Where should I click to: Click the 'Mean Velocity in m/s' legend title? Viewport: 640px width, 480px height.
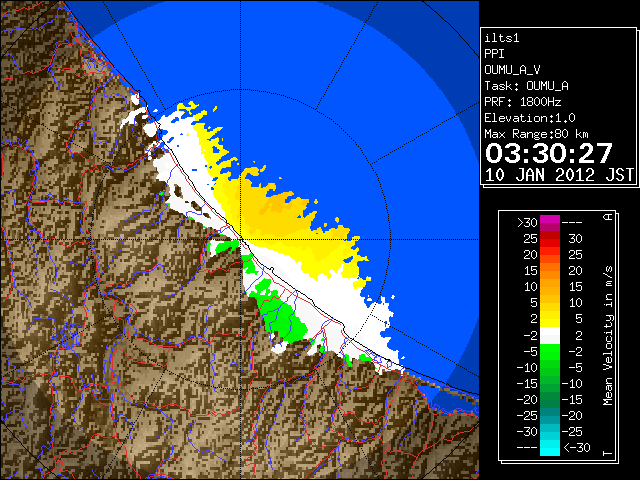pyautogui.click(x=608, y=336)
